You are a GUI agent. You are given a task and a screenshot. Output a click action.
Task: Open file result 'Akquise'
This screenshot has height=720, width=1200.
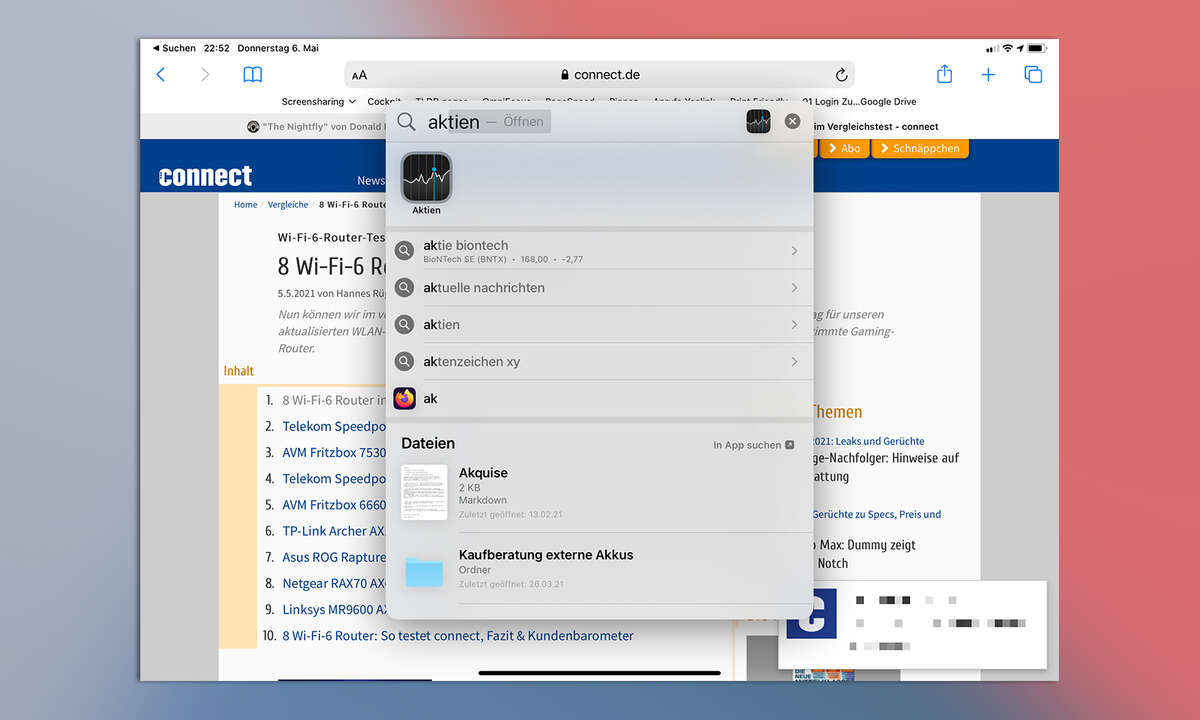(x=600, y=492)
